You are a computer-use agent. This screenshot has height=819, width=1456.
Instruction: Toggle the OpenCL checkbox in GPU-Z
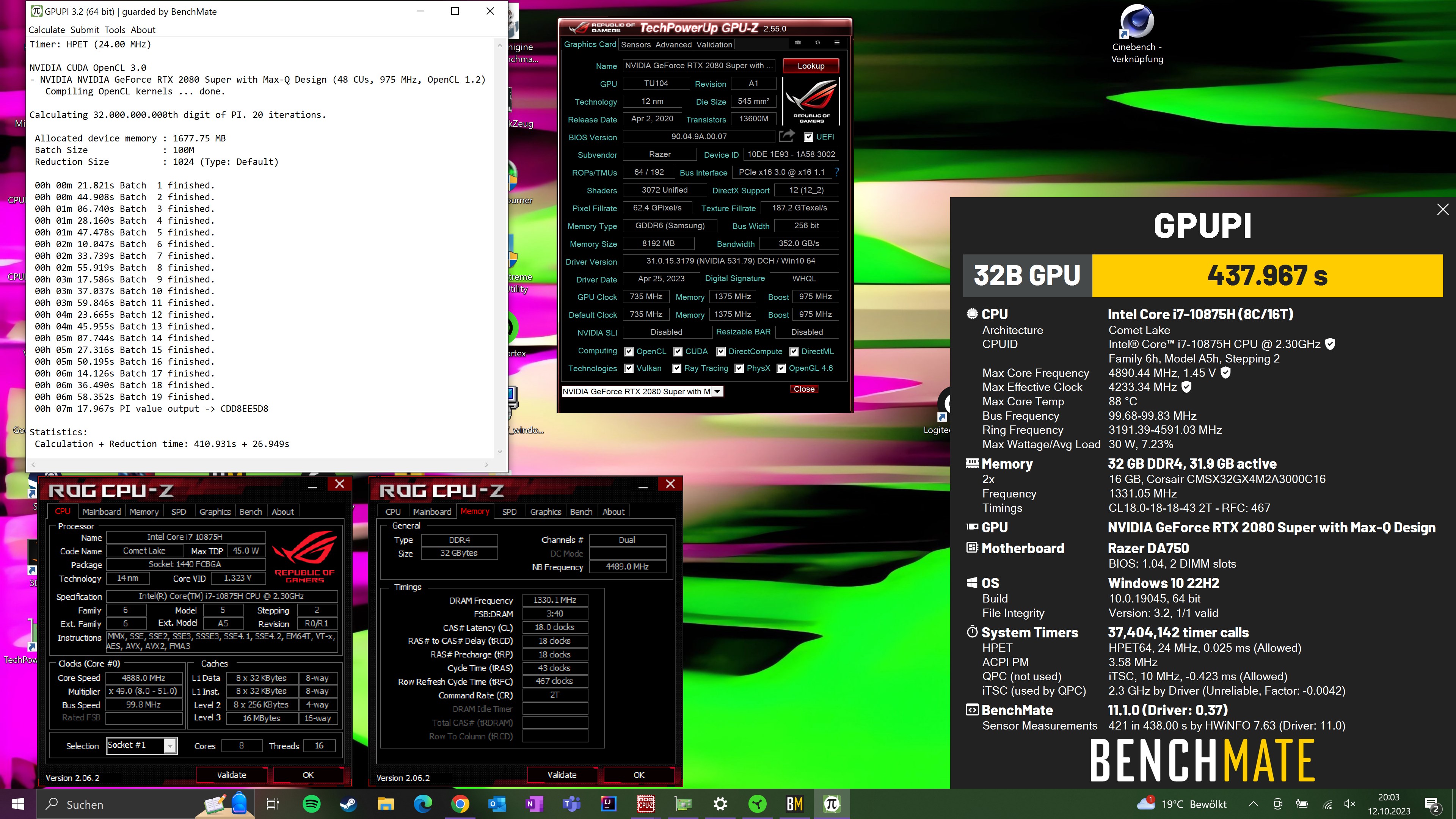pos(629,351)
